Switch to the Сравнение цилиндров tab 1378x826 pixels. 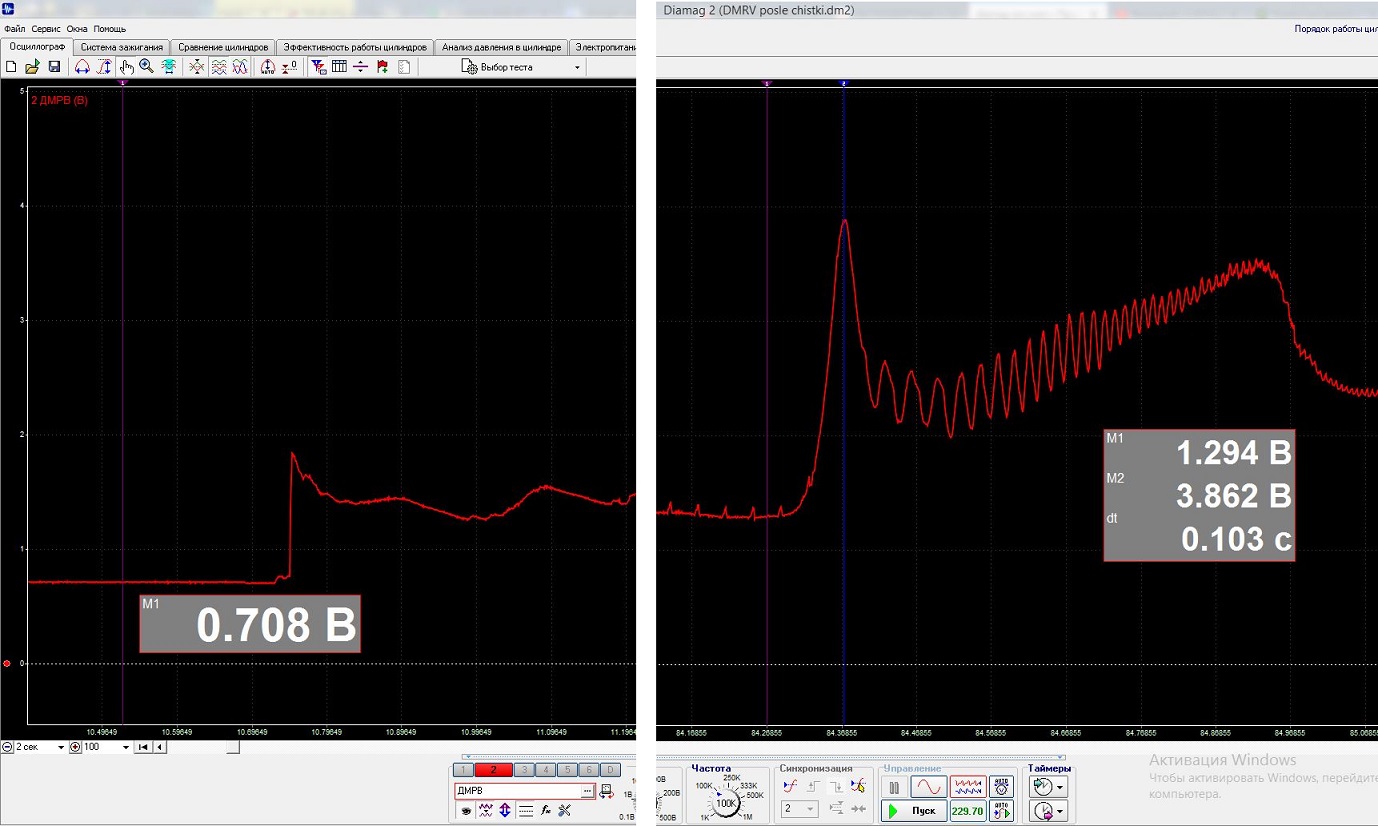pyautogui.click(x=224, y=47)
